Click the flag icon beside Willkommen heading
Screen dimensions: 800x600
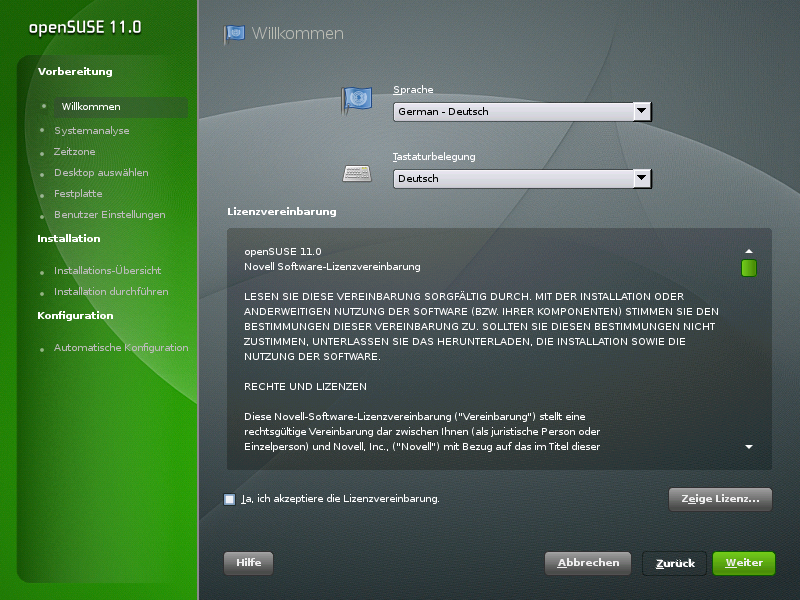[234, 34]
